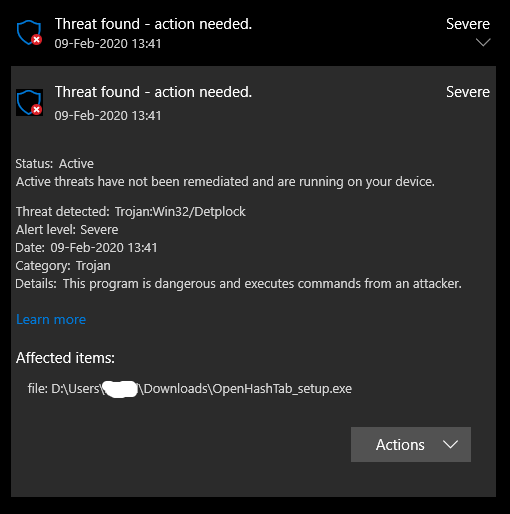This screenshot has width=510, height=514.
Task: Click the 'Affected items:' heading
Action: [x=65, y=358]
